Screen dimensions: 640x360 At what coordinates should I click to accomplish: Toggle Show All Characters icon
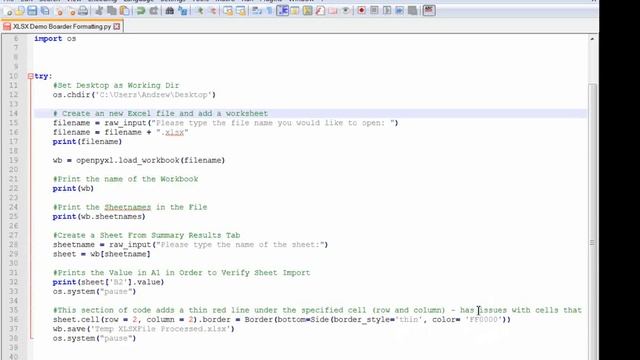(x=269, y=11)
